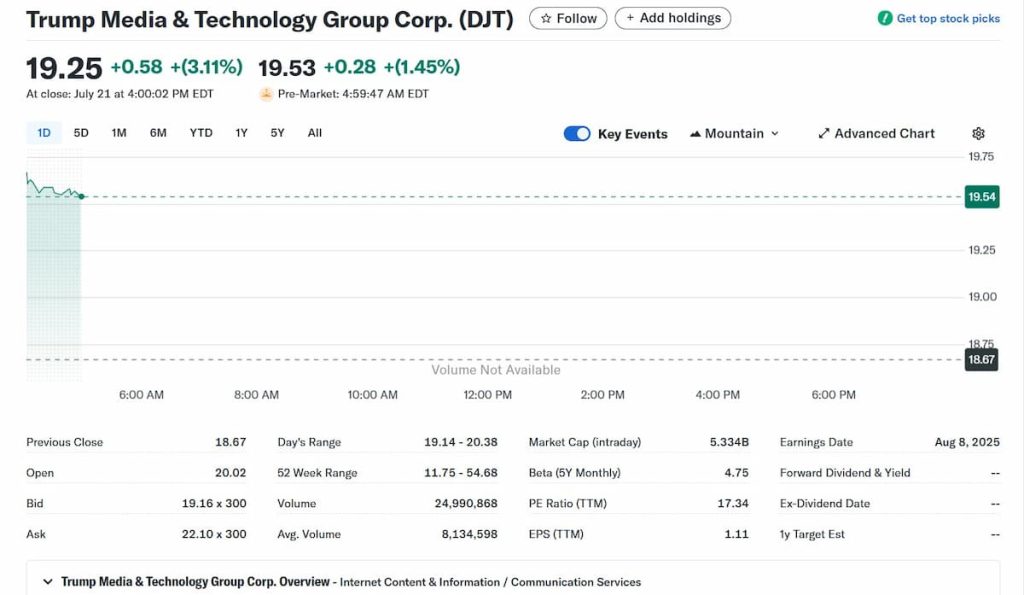Select the 1D time range tab
This screenshot has width=1024, height=595.
pos(44,133)
